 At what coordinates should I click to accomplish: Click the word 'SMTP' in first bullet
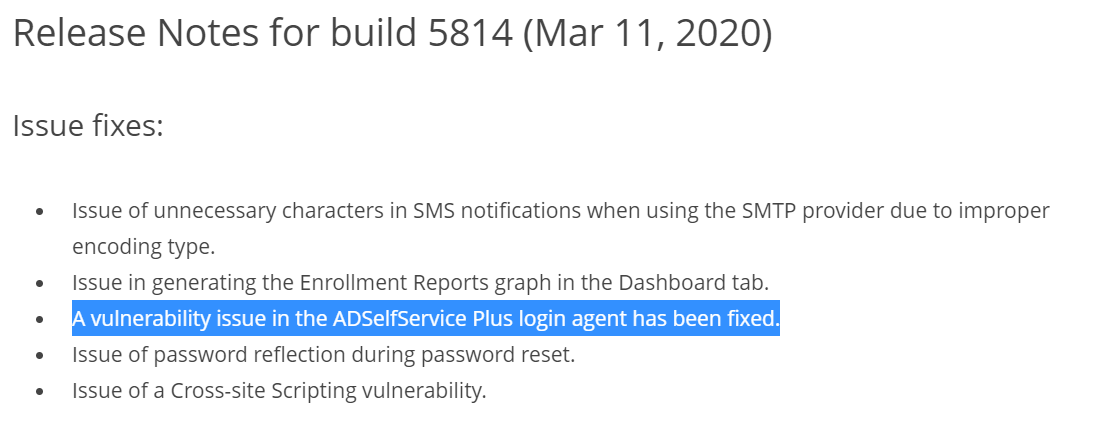[768, 210]
